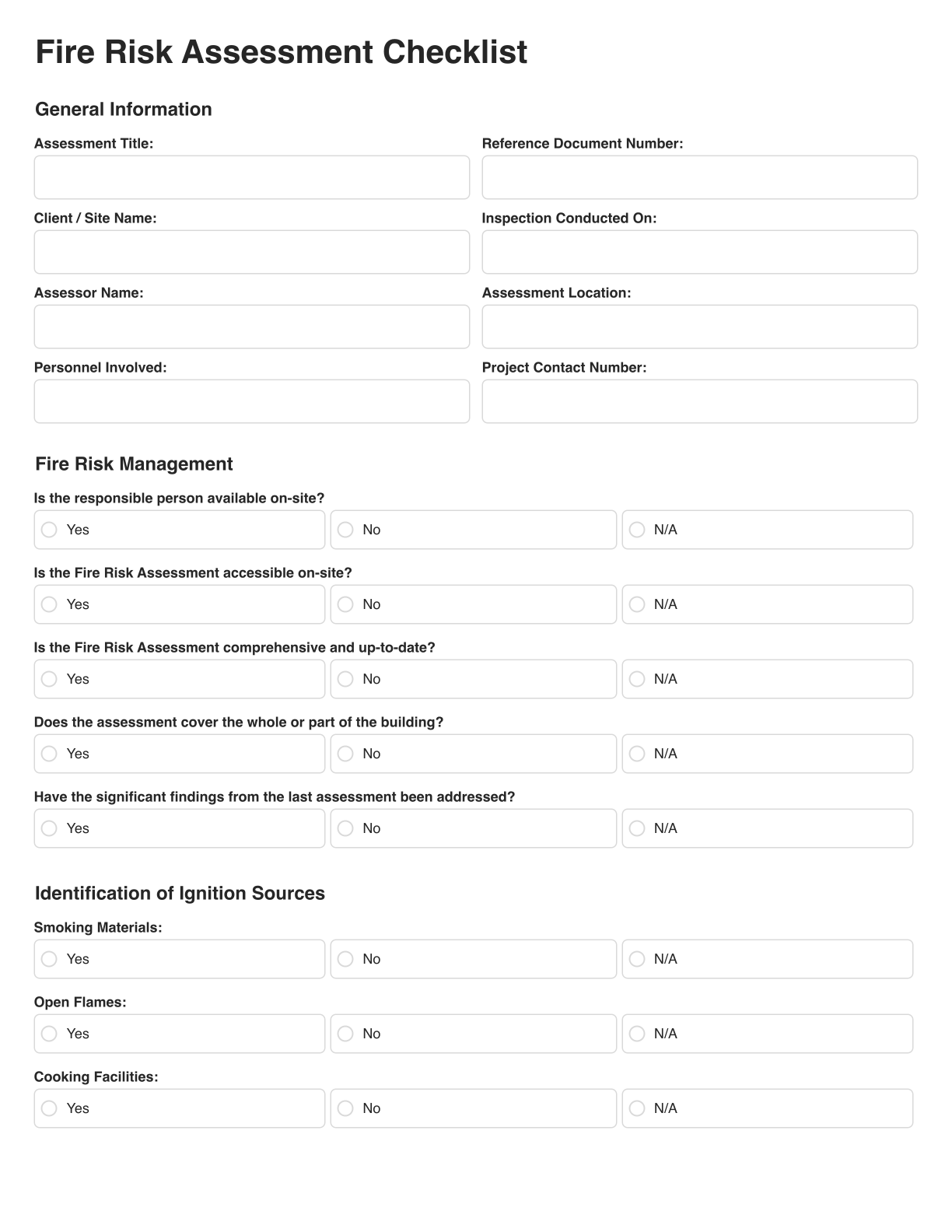This screenshot has width=952, height=1232.
Task: Select Yes for responsible person available on-site
Action: 50,530
